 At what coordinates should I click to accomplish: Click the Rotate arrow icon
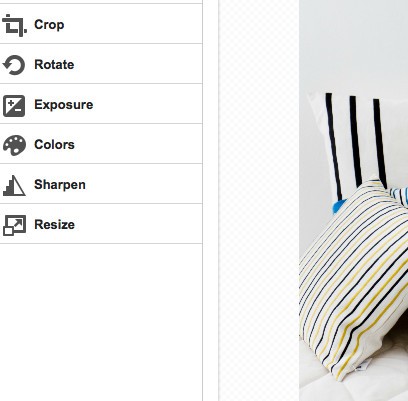click(14, 65)
